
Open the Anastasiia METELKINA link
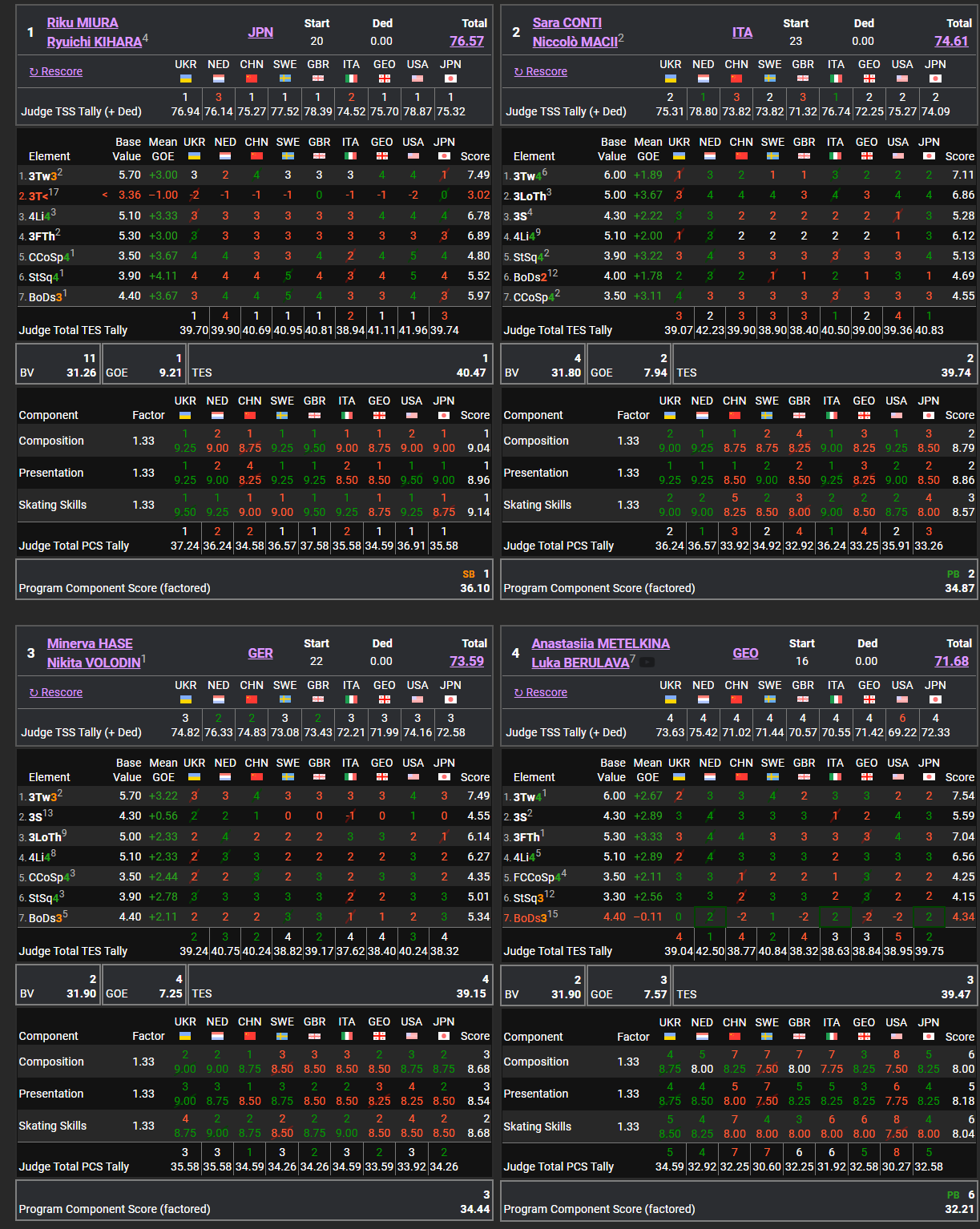pyautogui.click(x=600, y=643)
